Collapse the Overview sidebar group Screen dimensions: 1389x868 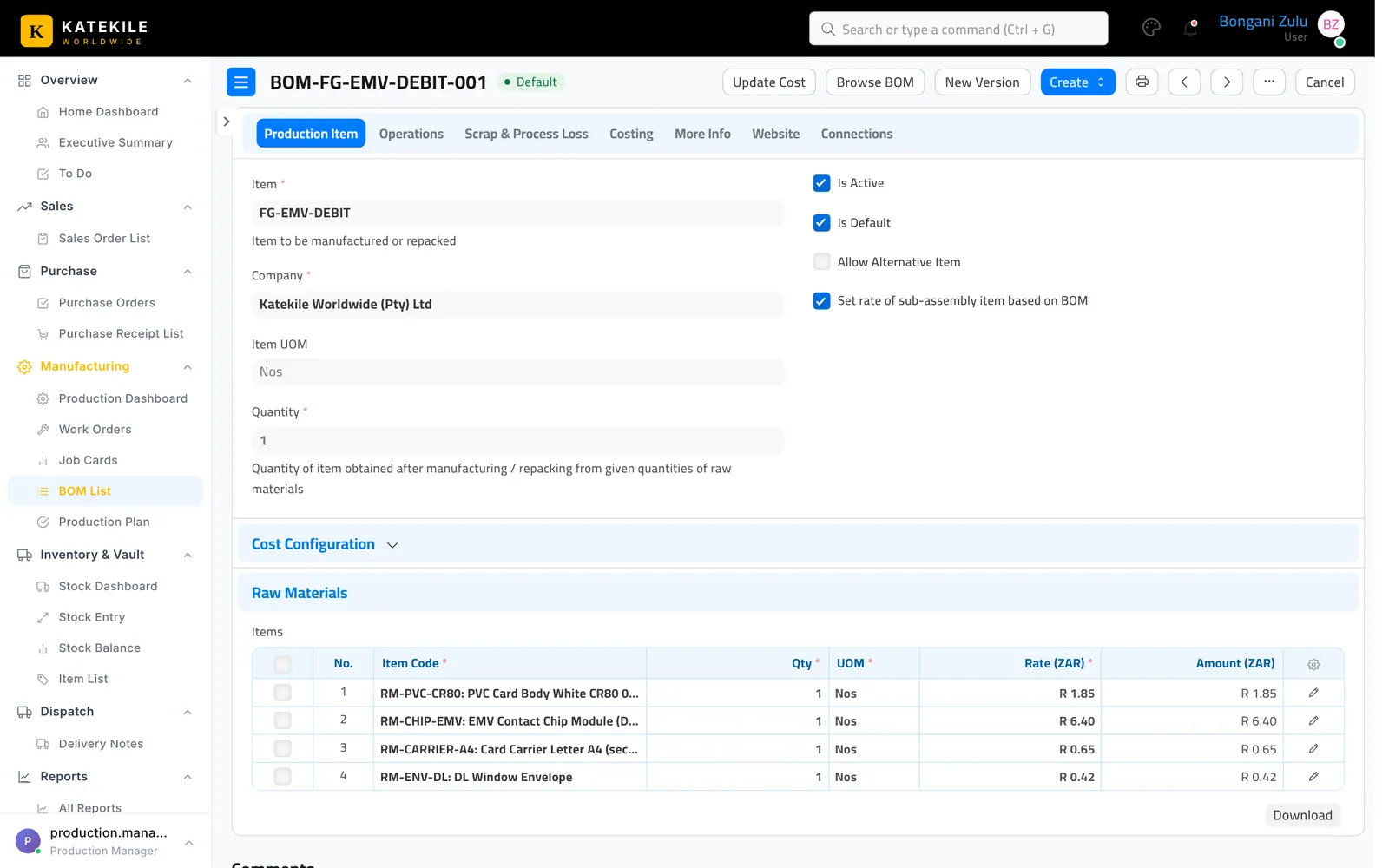coord(188,81)
